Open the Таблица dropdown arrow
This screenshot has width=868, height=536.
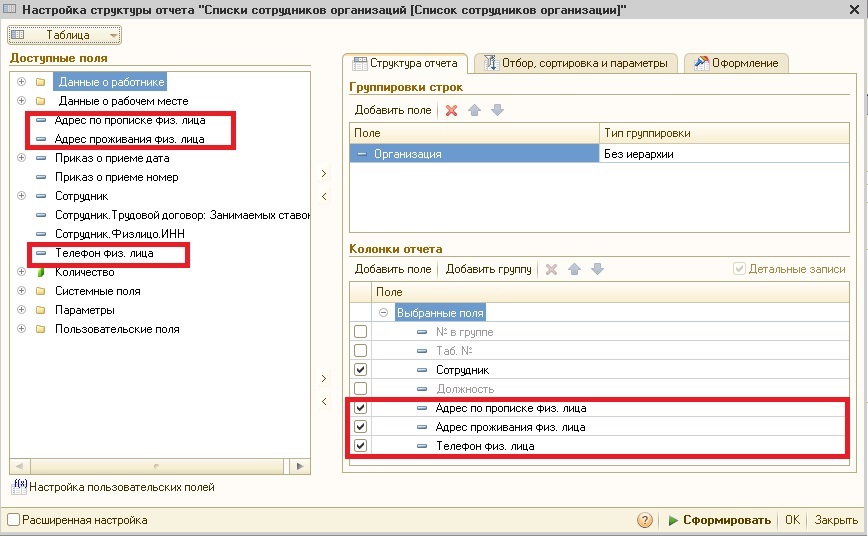tap(113, 35)
